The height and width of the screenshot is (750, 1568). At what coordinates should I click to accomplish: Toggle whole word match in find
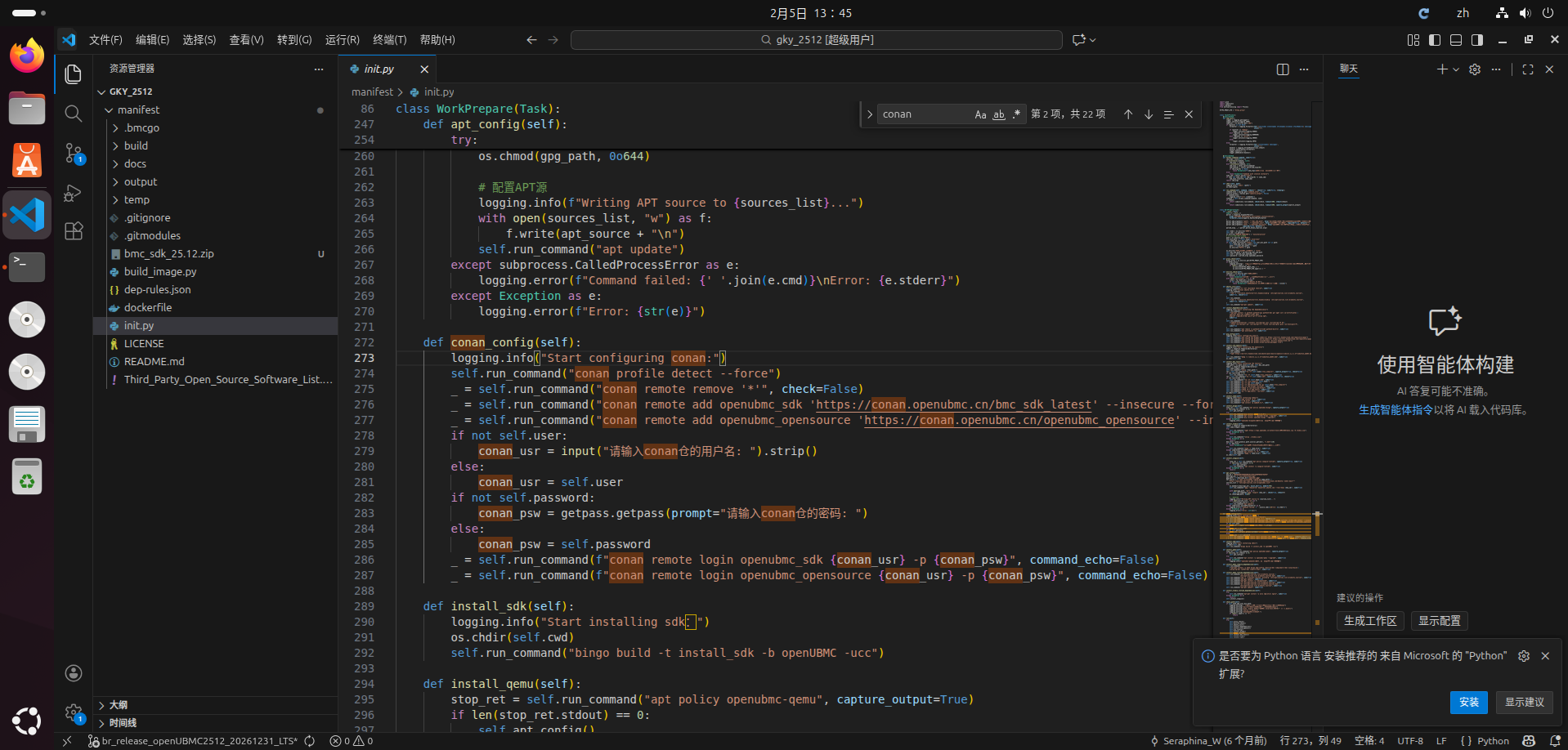point(998,114)
